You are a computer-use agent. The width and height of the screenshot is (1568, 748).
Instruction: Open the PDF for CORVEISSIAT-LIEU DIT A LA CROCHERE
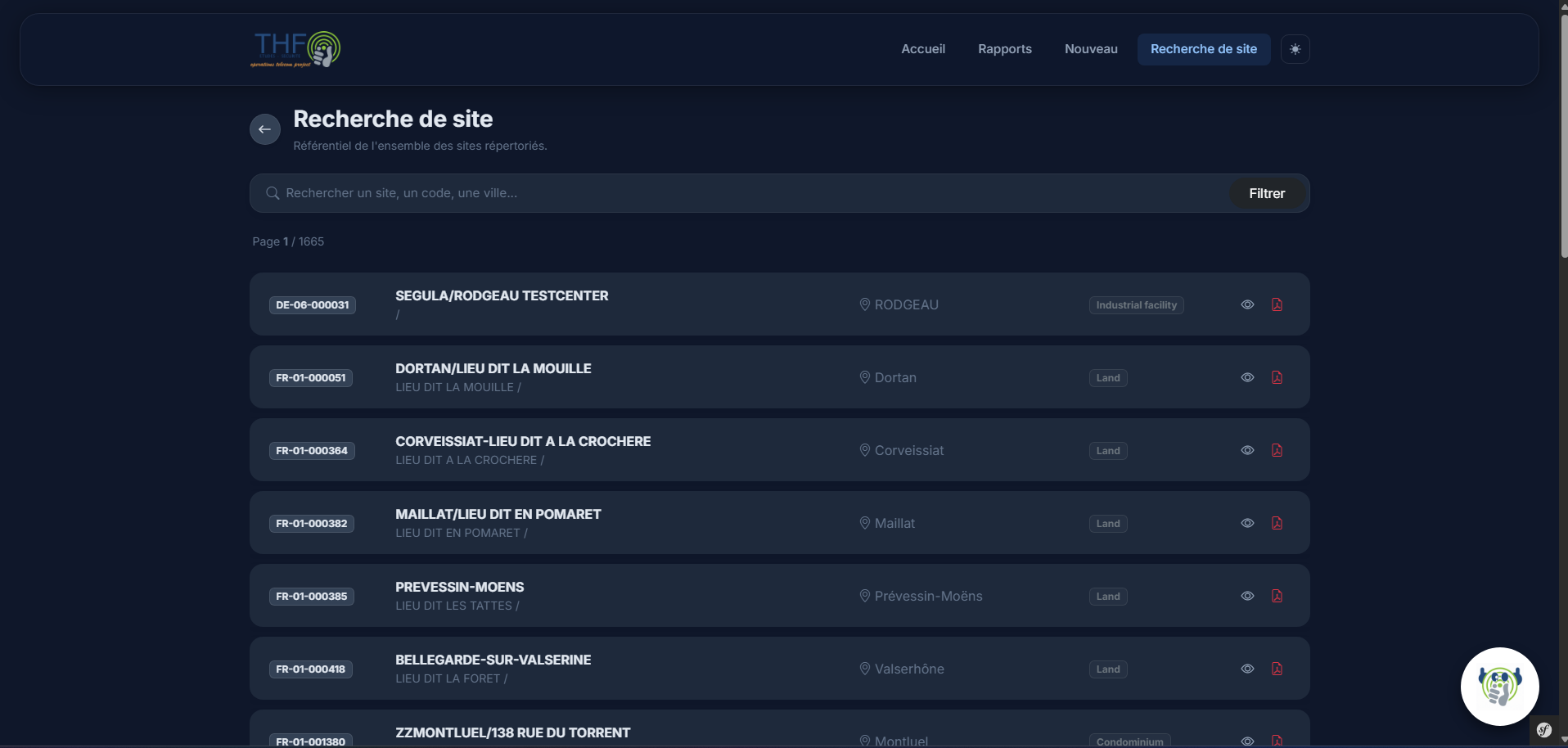click(x=1277, y=450)
